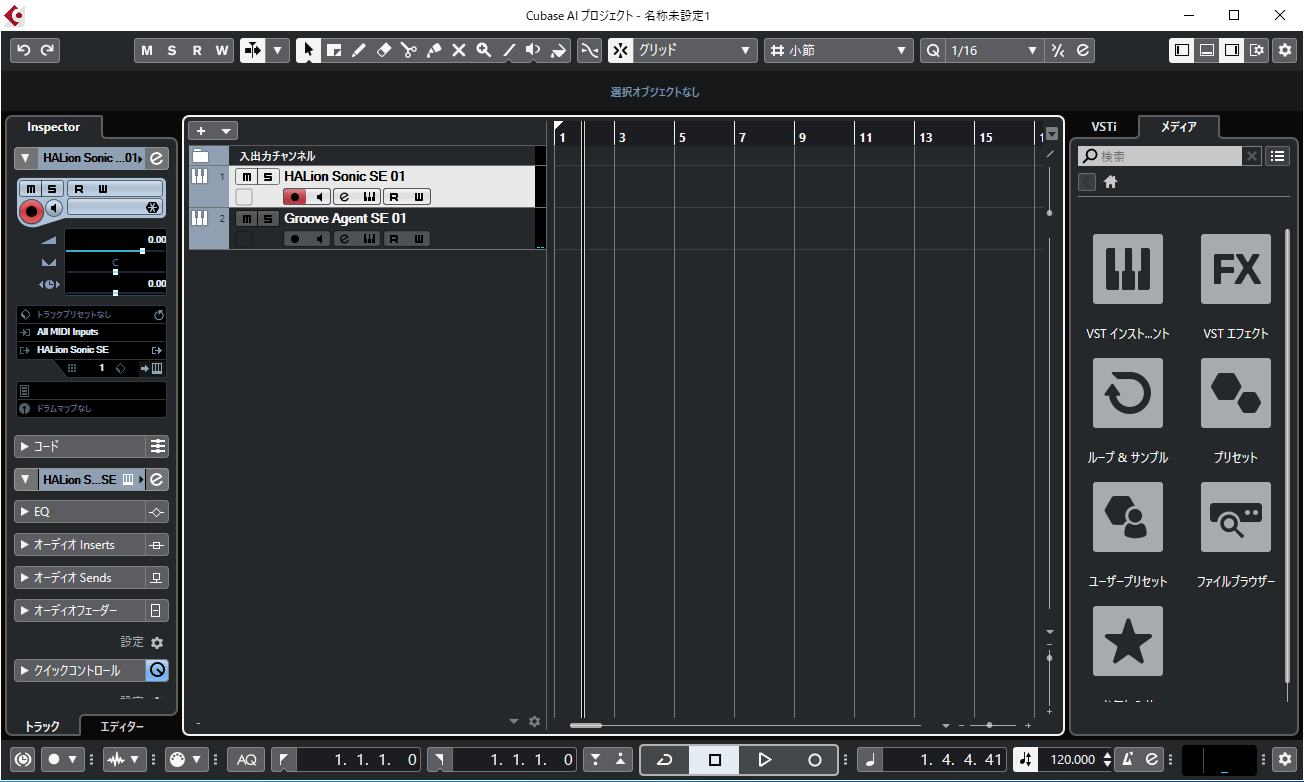Select the Draw pencil tool

[359, 50]
